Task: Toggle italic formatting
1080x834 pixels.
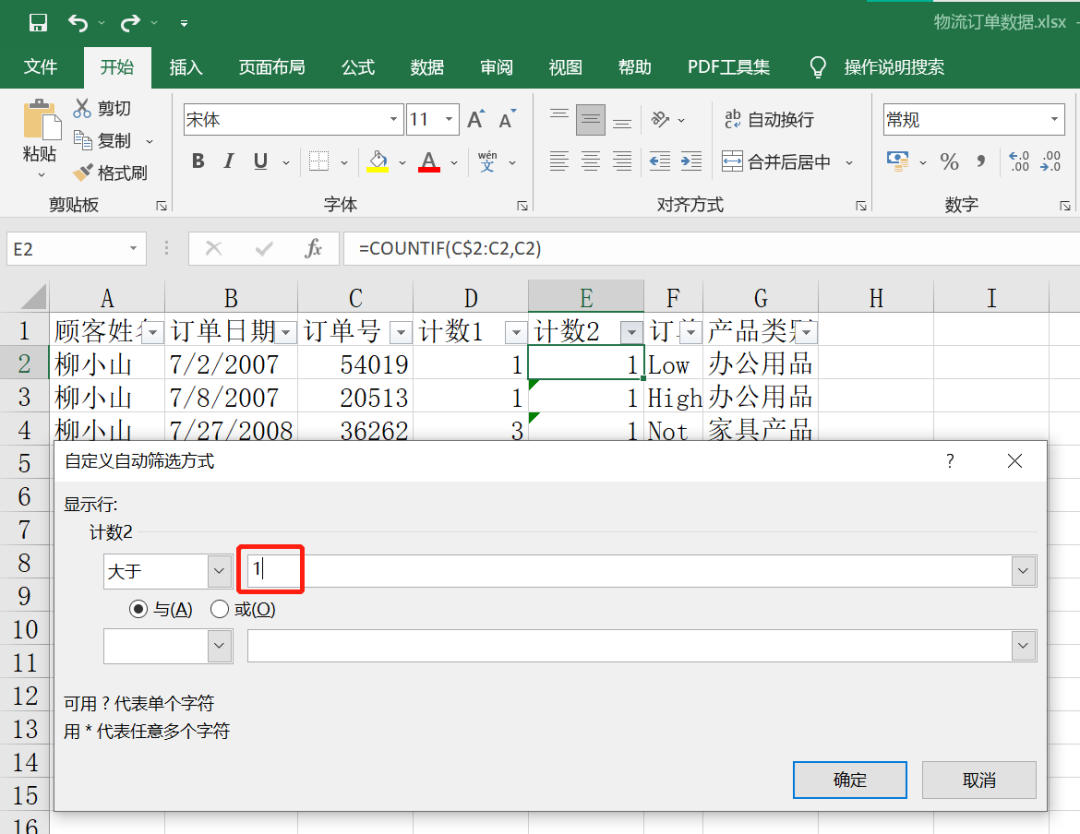Action: click(229, 161)
